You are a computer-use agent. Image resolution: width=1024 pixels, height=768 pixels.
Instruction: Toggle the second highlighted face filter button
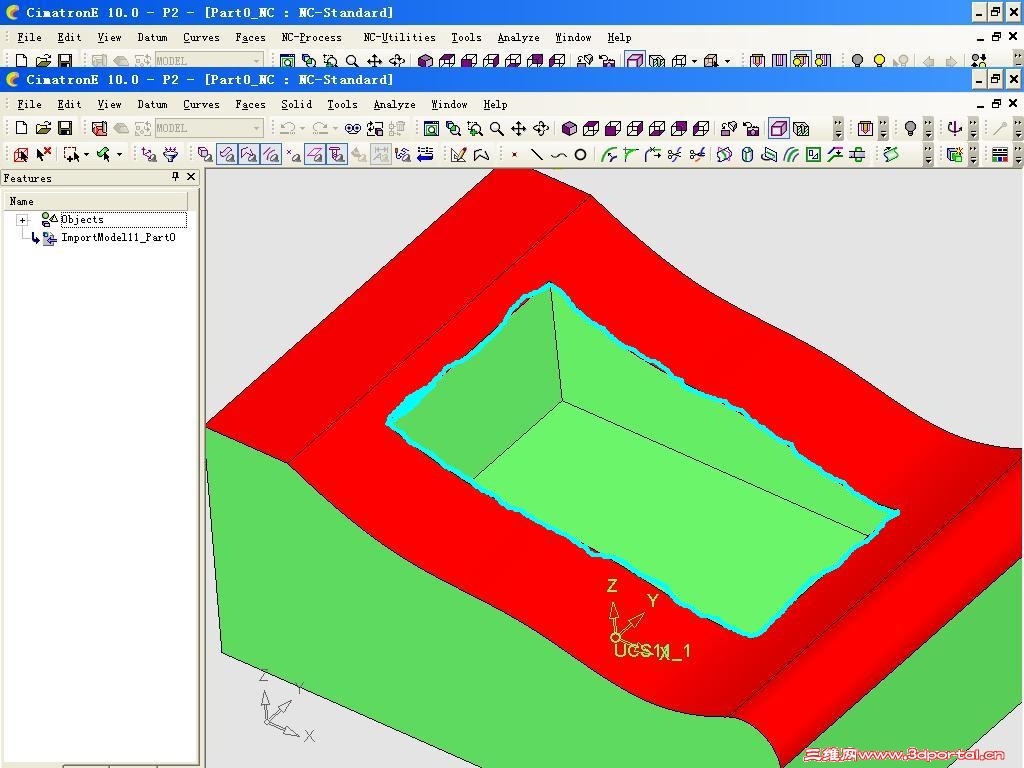click(x=249, y=155)
